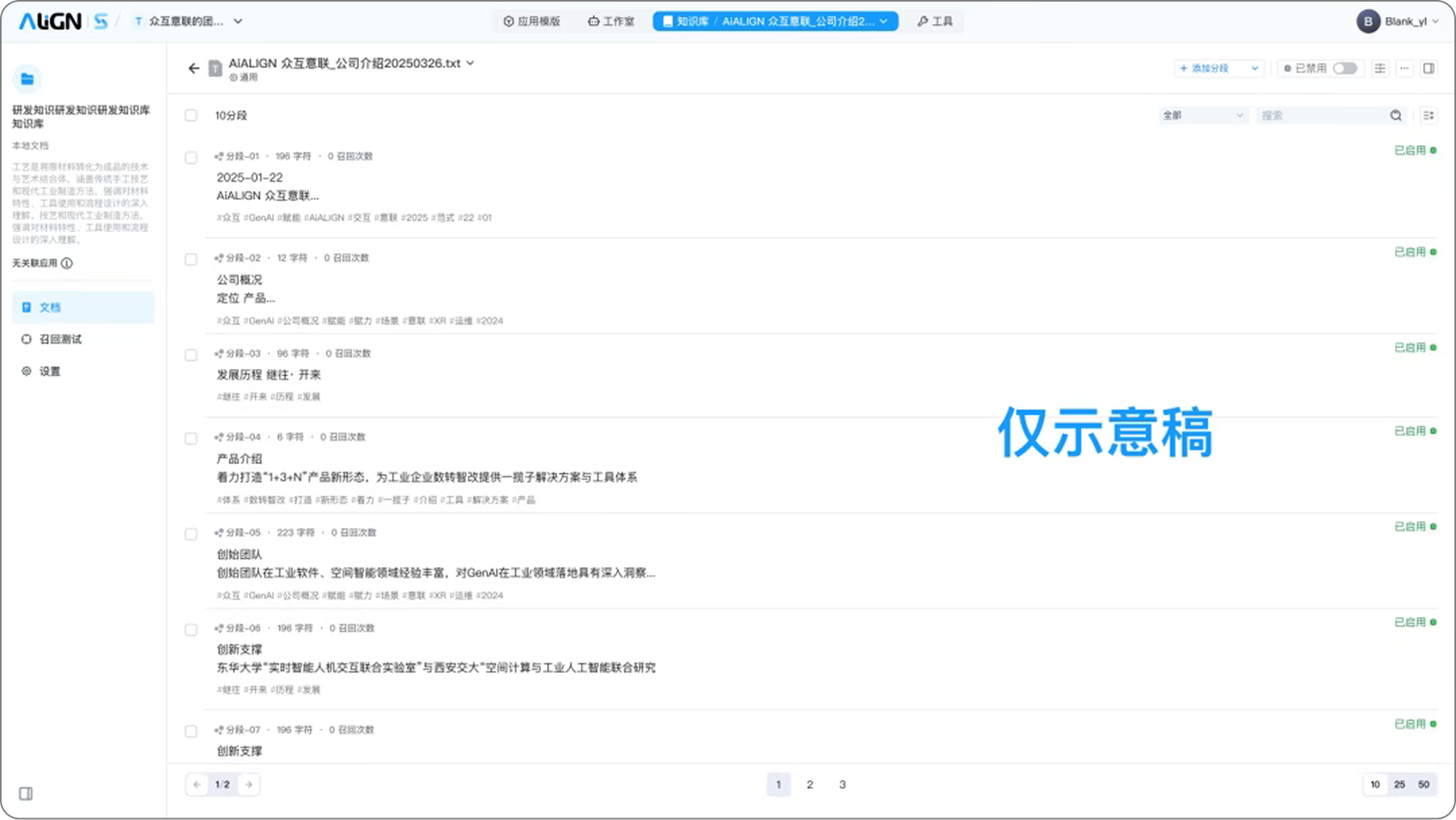Collapse sidebar using bottom-left panel icon
Screen dimensions: 1456x820
[26, 793]
